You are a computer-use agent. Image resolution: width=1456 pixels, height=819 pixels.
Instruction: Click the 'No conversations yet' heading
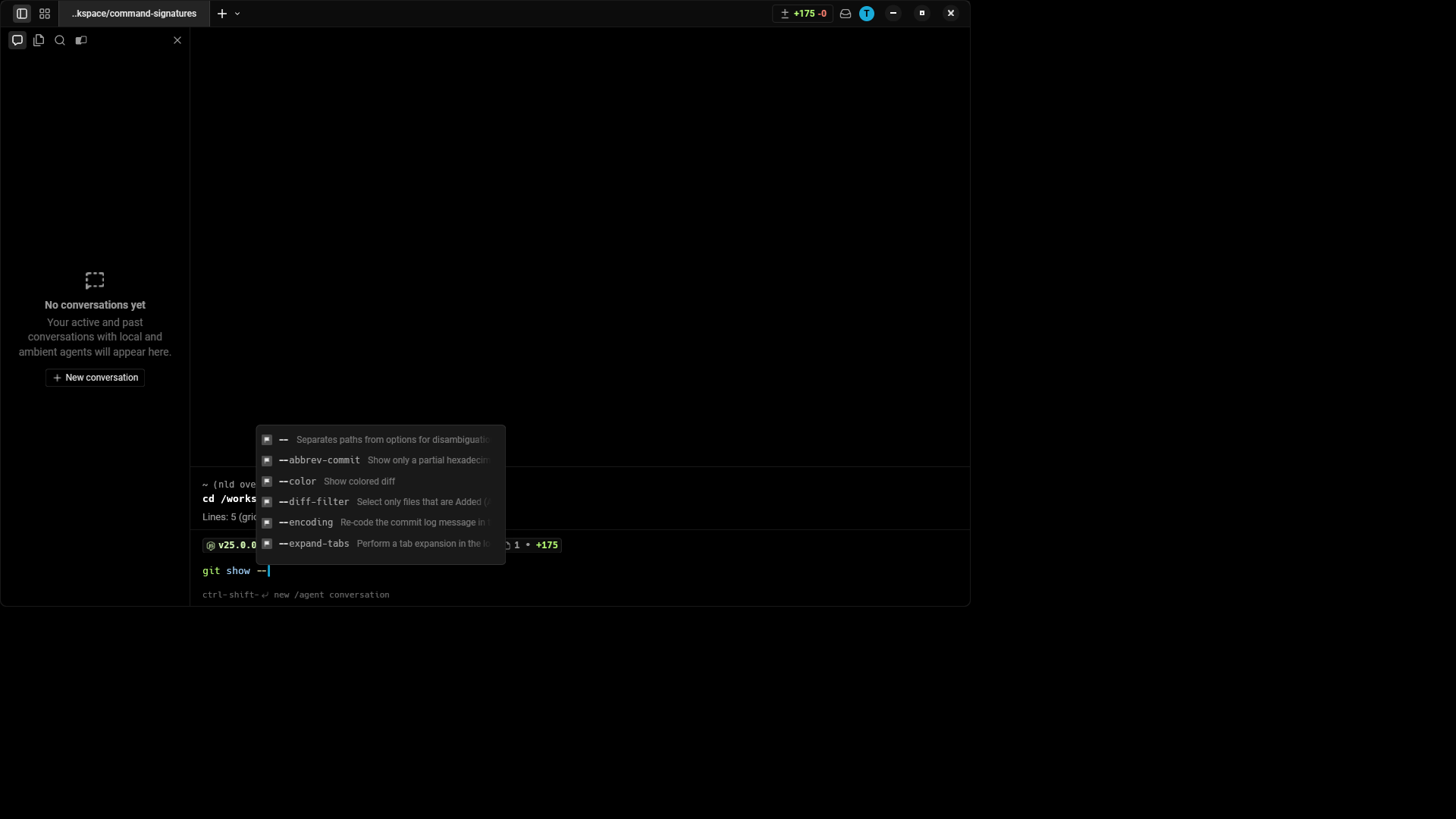[x=95, y=305]
